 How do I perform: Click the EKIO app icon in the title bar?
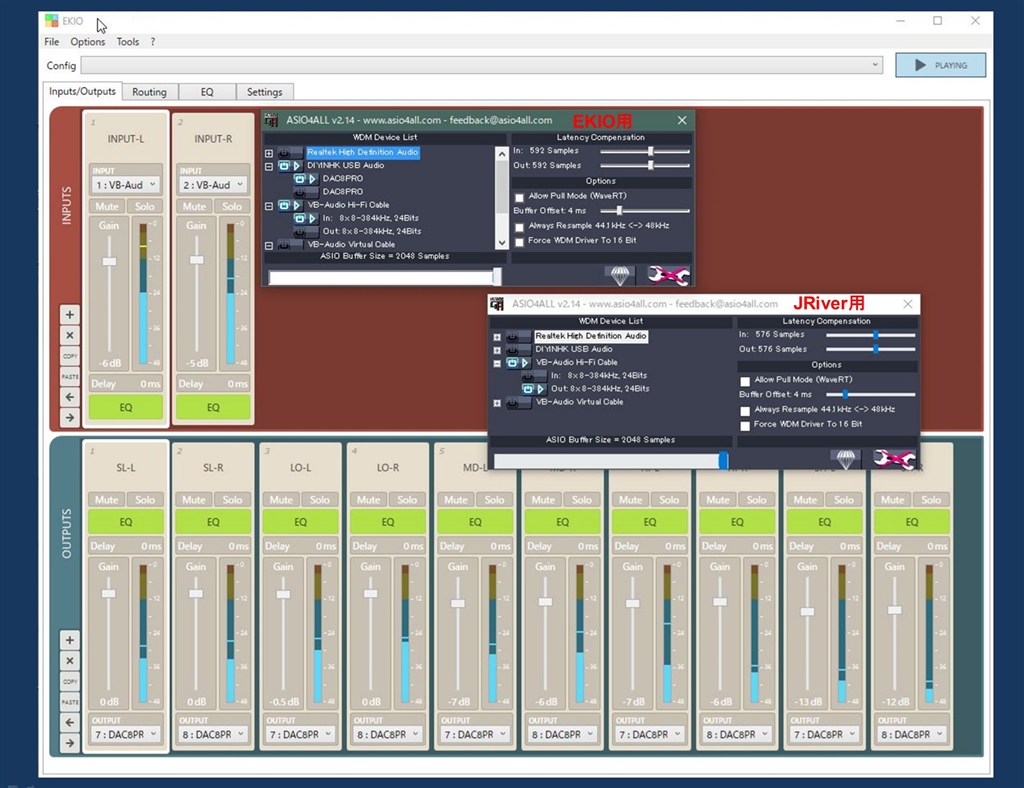click(52, 21)
